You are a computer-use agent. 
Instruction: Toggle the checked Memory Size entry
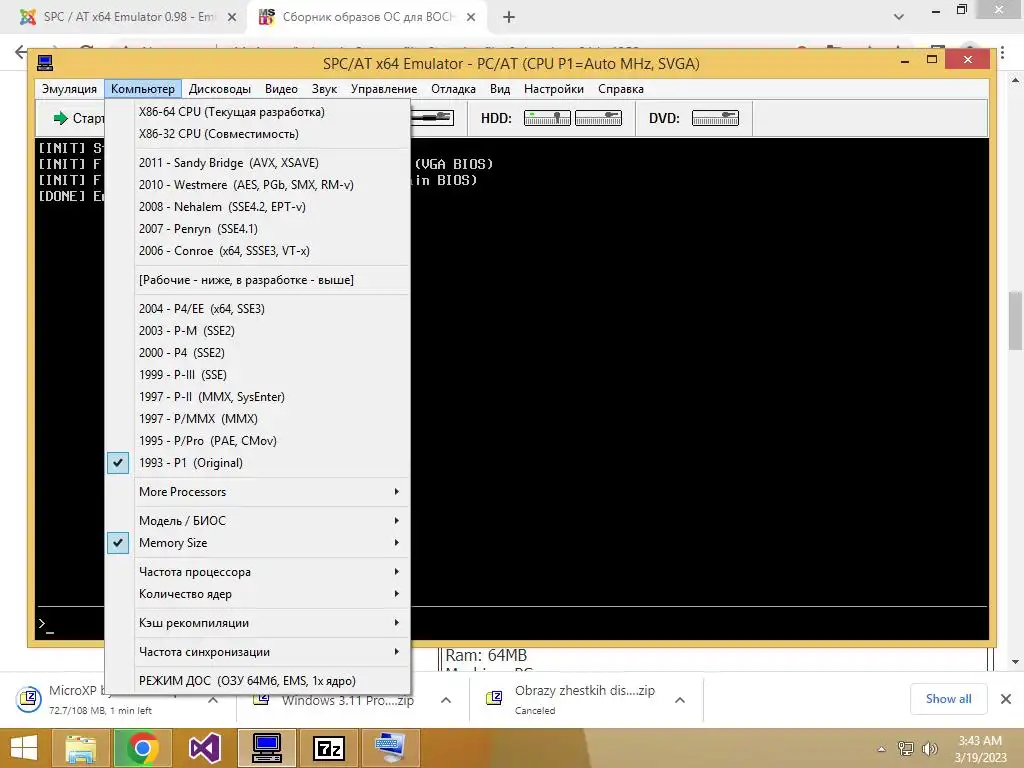(257, 543)
